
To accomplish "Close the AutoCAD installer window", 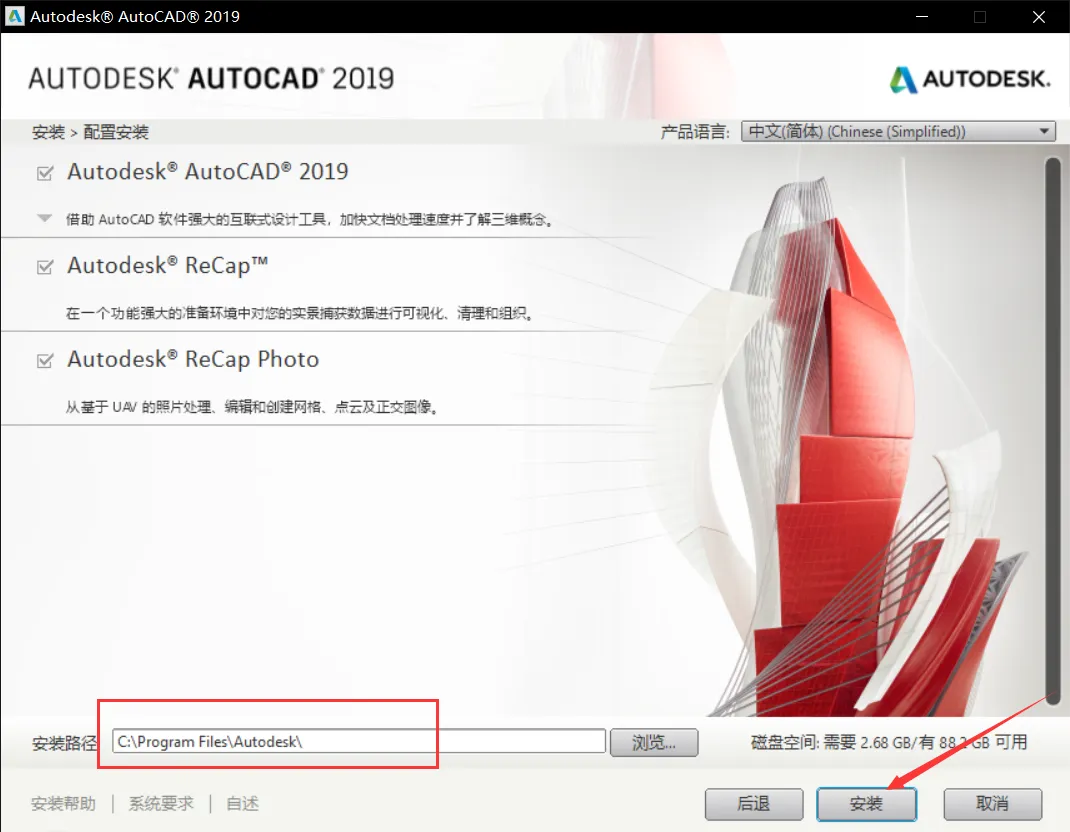I will [x=1039, y=16].
